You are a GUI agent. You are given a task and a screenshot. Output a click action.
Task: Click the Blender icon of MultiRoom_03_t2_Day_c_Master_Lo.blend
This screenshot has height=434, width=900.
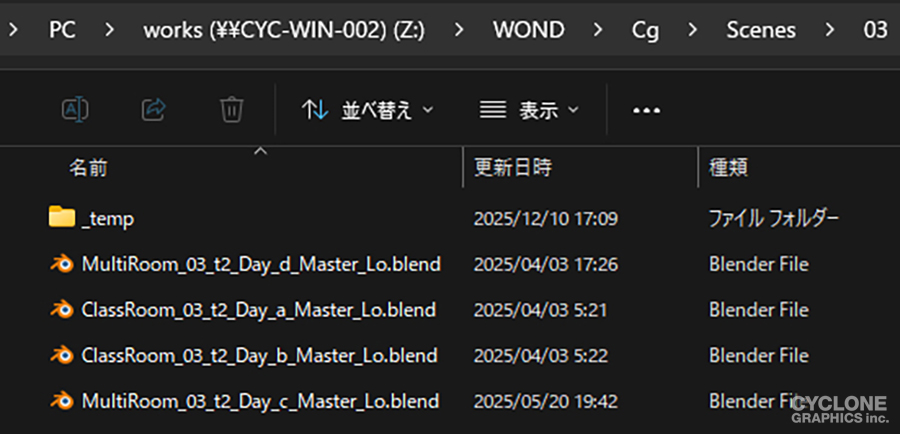click(62, 400)
